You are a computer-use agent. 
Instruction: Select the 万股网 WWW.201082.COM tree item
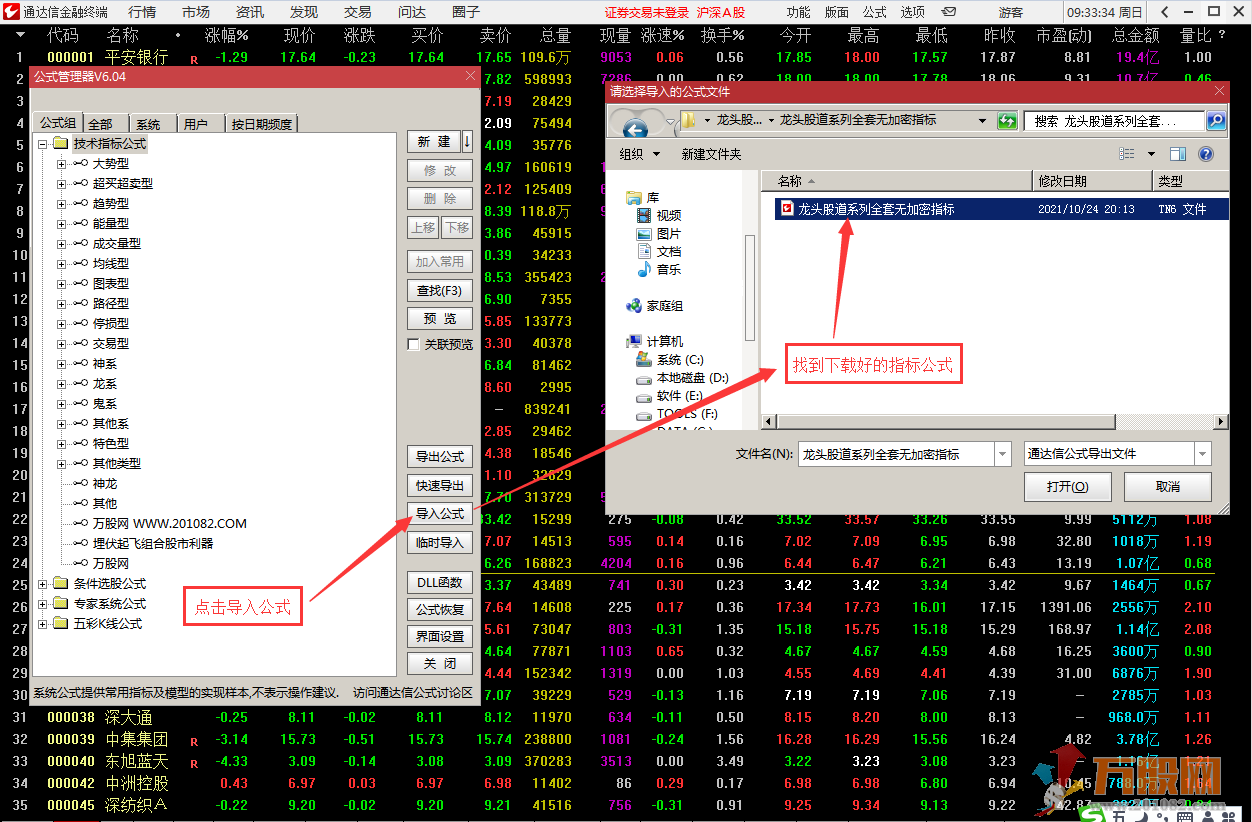pyautogui.click(x=169, y=524)
